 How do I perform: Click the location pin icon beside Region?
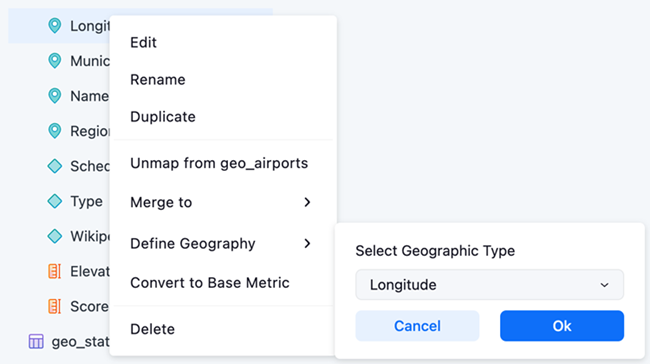click(54, 131)
